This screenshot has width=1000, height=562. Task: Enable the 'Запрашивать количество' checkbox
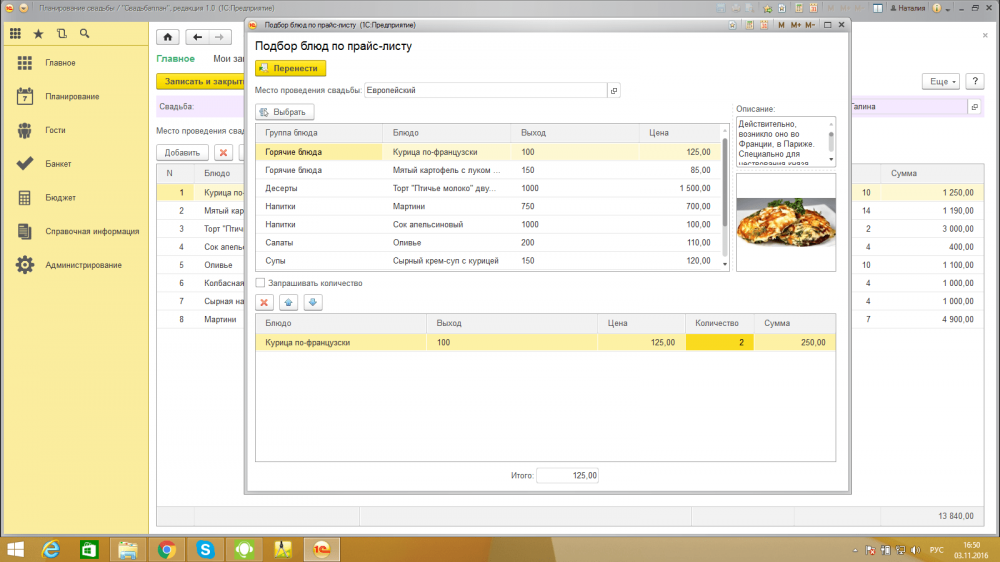(261, 283)
